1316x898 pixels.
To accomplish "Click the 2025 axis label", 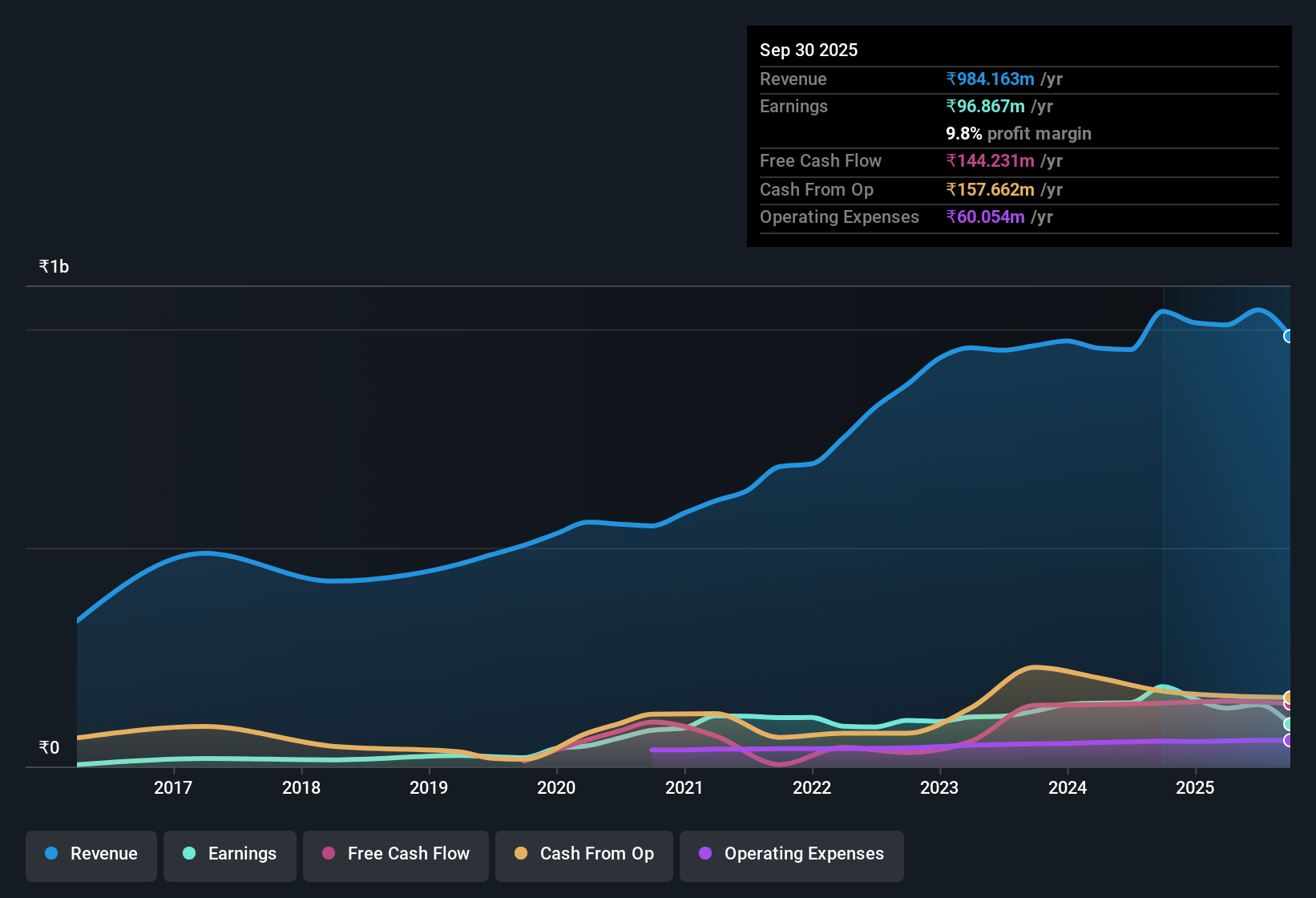I will click(1196, 788).
